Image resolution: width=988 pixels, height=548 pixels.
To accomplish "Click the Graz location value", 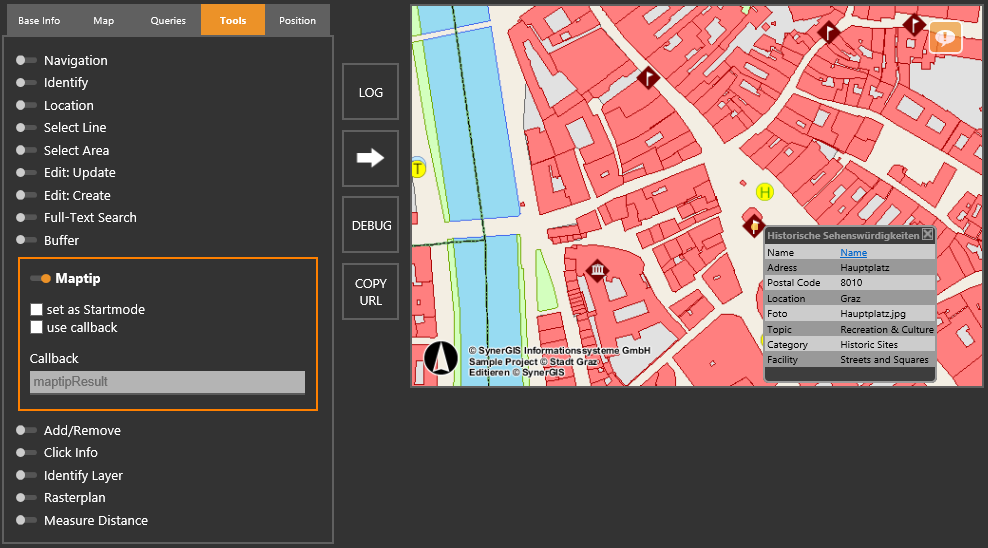I will [850, 299].
